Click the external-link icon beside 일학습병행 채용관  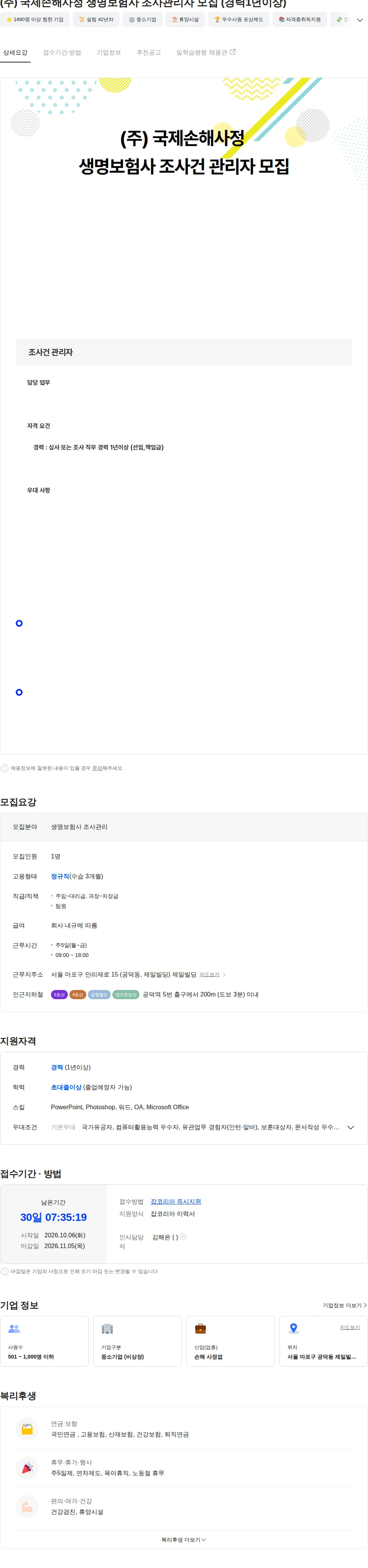coord(232,52)
